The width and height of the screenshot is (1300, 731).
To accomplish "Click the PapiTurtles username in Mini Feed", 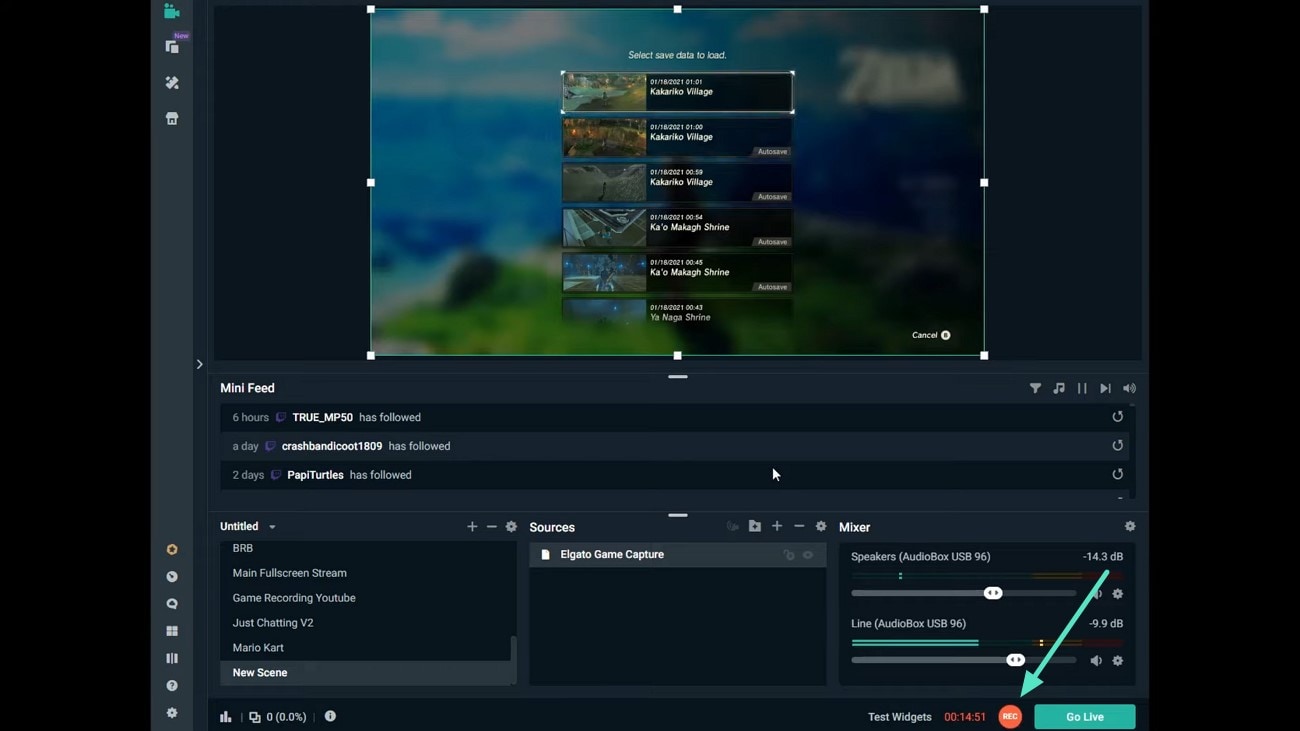I will (x=315, y=476).
